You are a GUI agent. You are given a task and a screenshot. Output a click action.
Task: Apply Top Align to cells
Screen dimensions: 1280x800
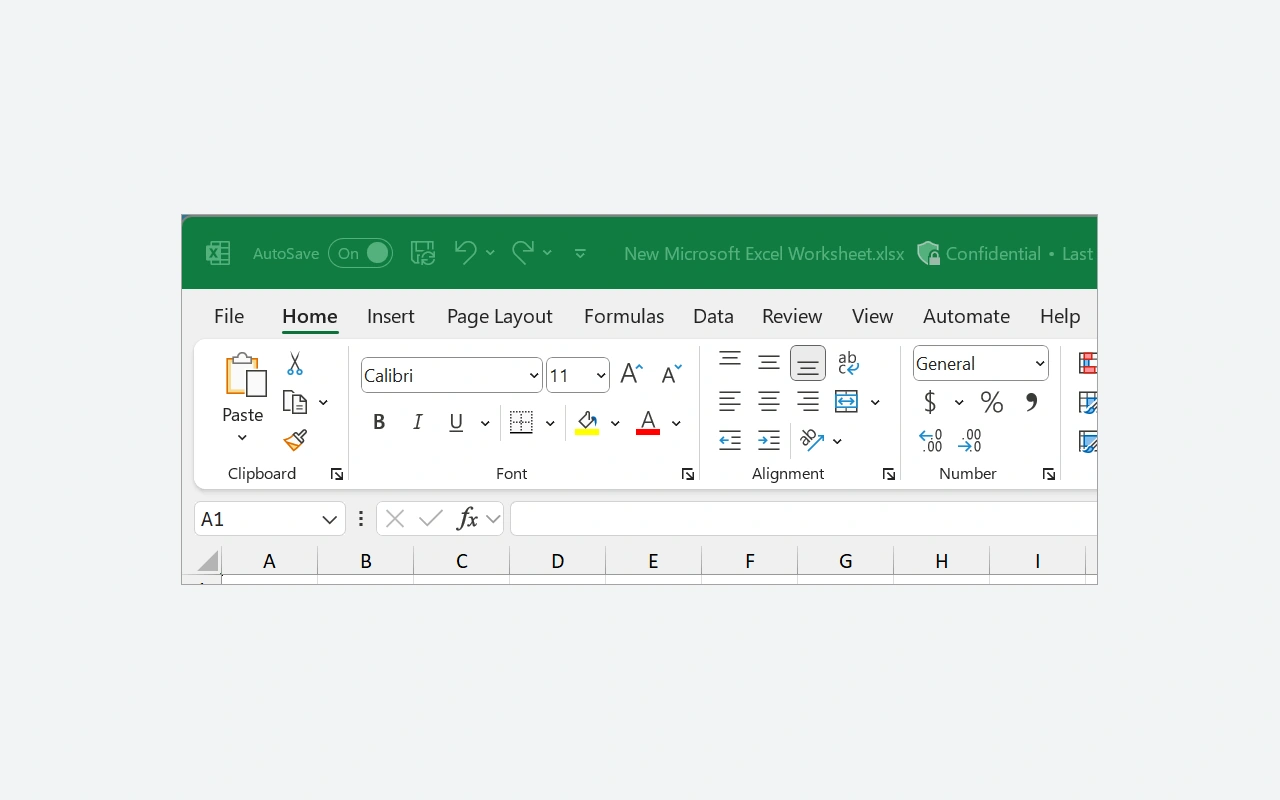pyautogui.click(x=730, y=360)
